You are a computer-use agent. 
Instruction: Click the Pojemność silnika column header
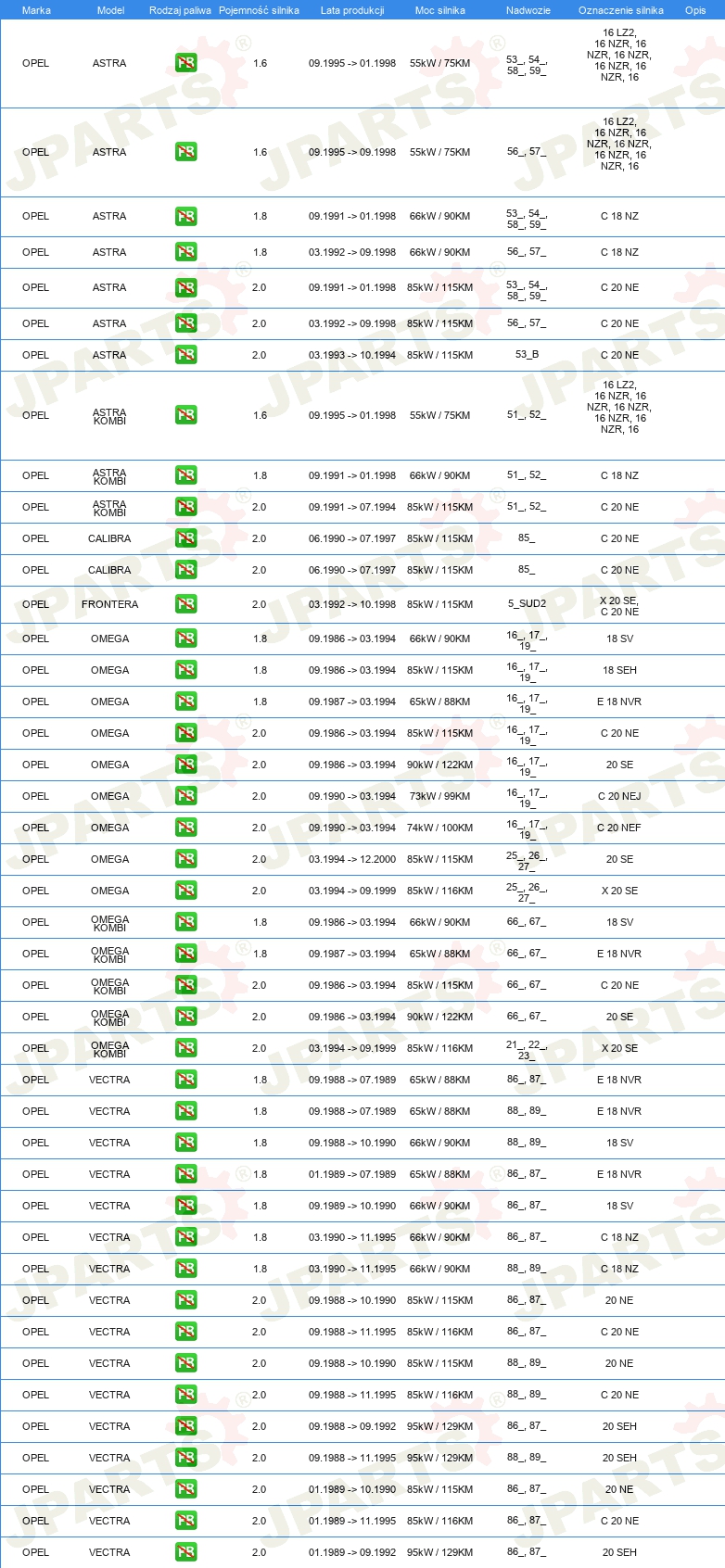click(x=259, y=10)
